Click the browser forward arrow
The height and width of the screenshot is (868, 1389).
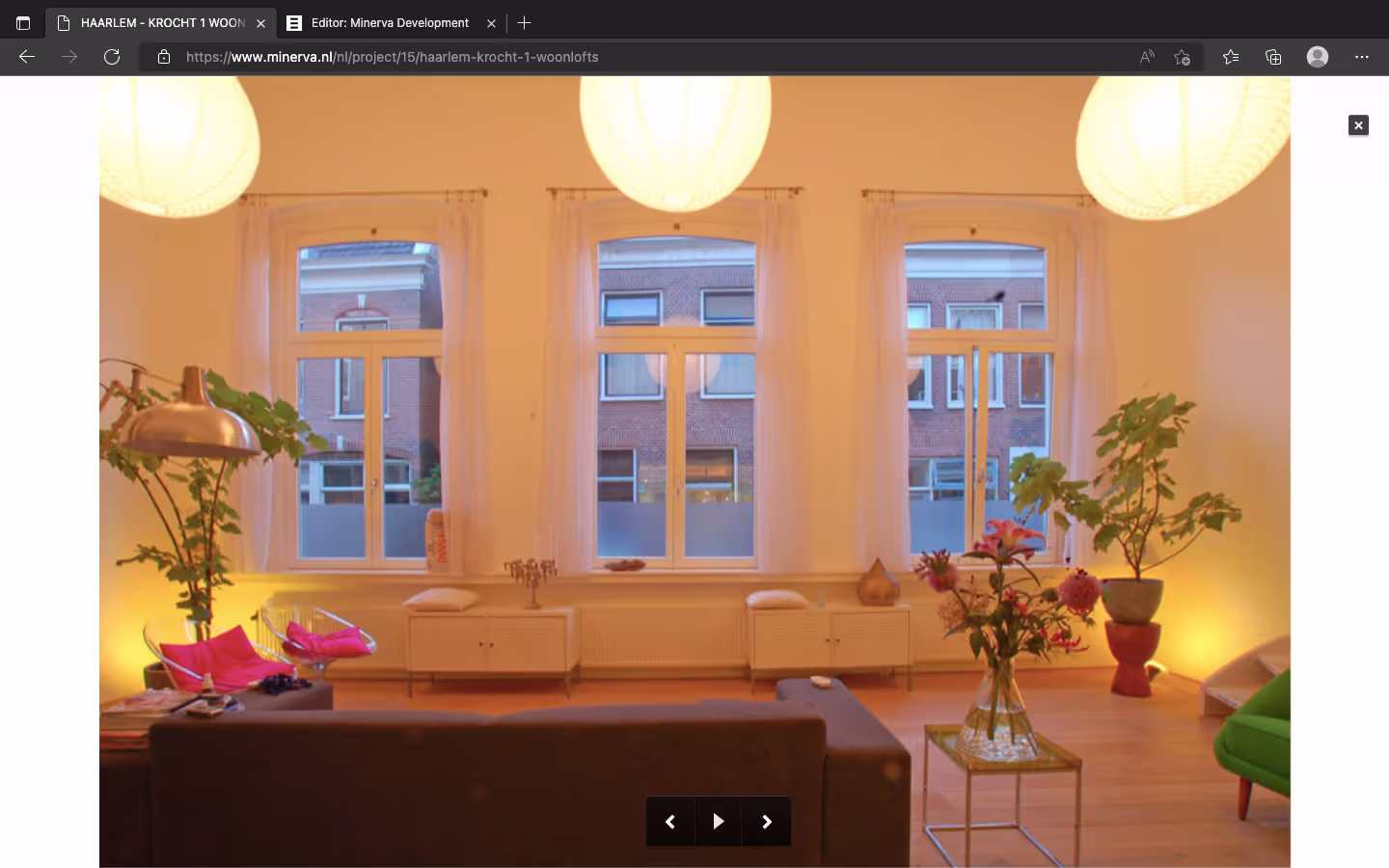pyautogui.click(x=69, y=57)
